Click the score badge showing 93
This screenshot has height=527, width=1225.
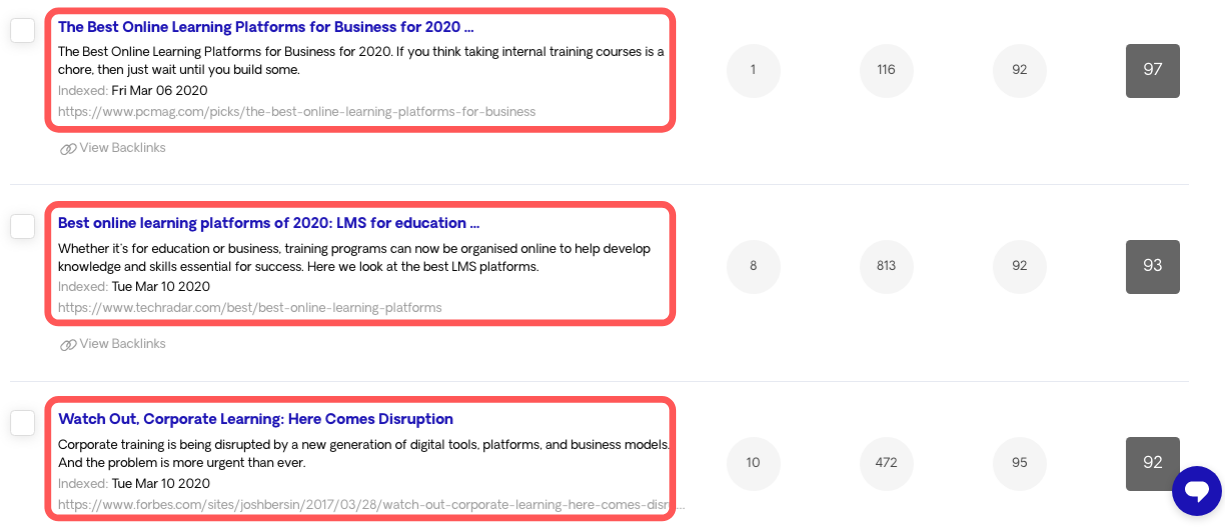[x=1153, y=266]
